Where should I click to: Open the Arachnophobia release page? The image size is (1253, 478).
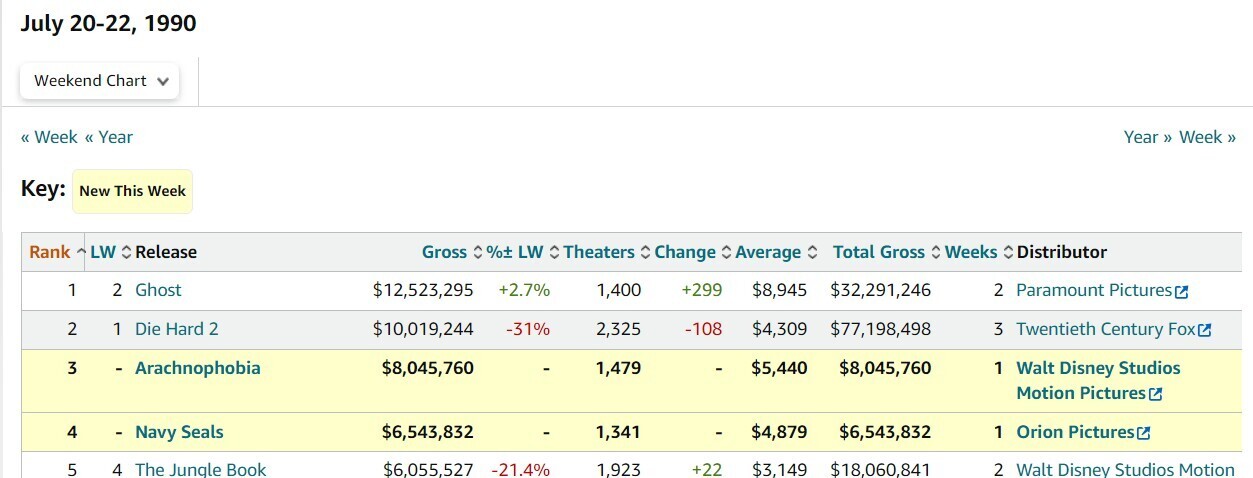point(198,368)
